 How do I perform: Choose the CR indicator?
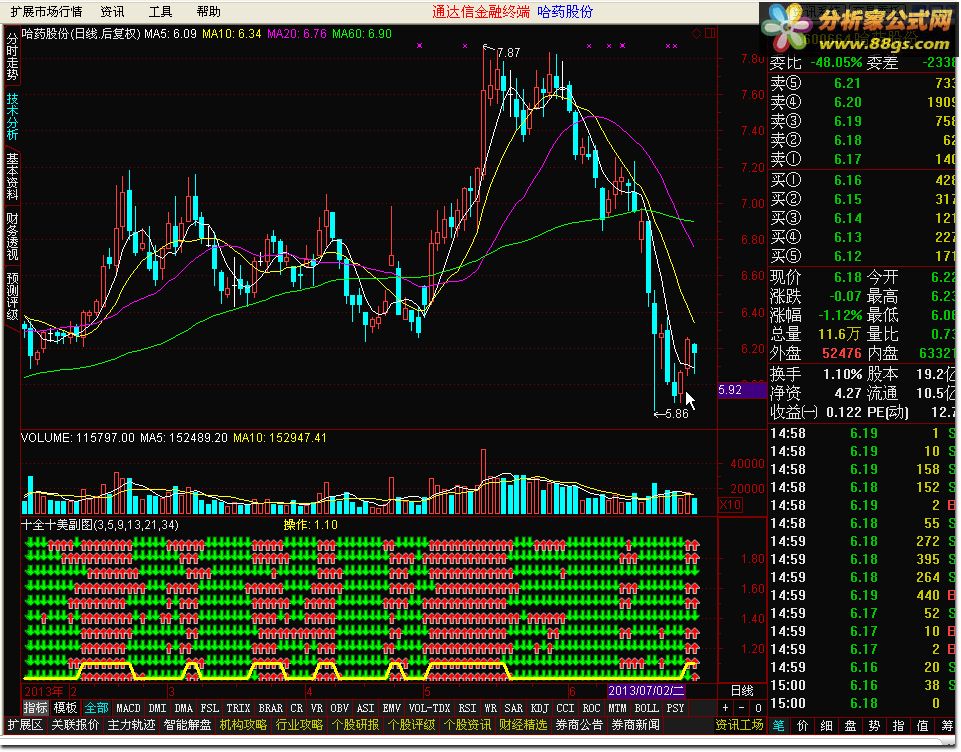pos(297,708)
